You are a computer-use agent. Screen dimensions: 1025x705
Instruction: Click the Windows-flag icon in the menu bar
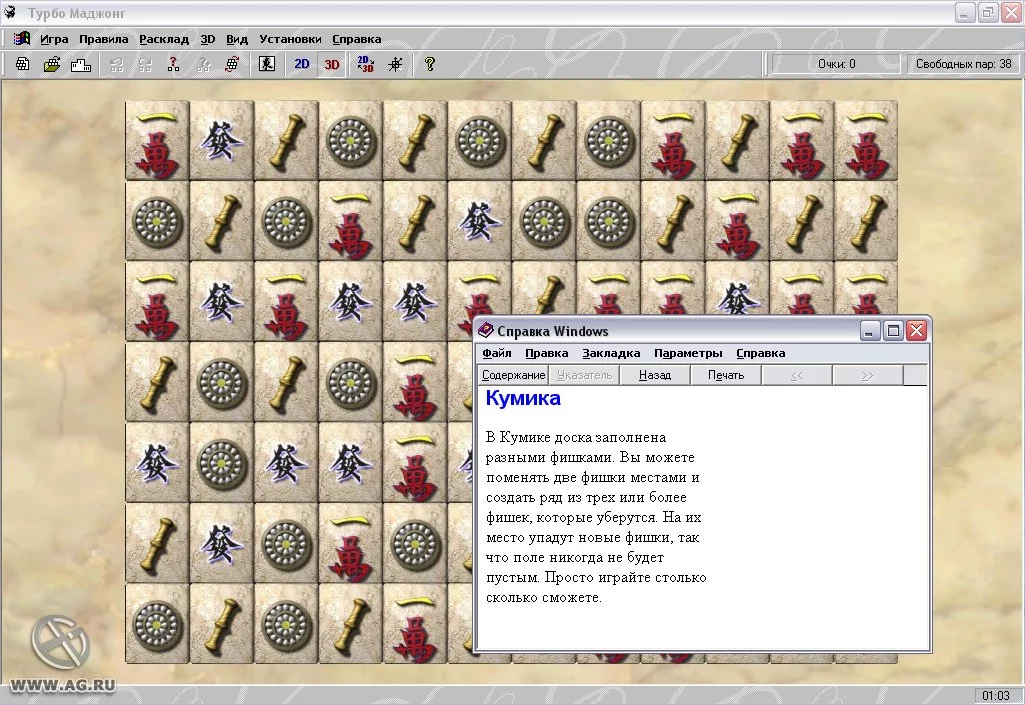[22, 39]
